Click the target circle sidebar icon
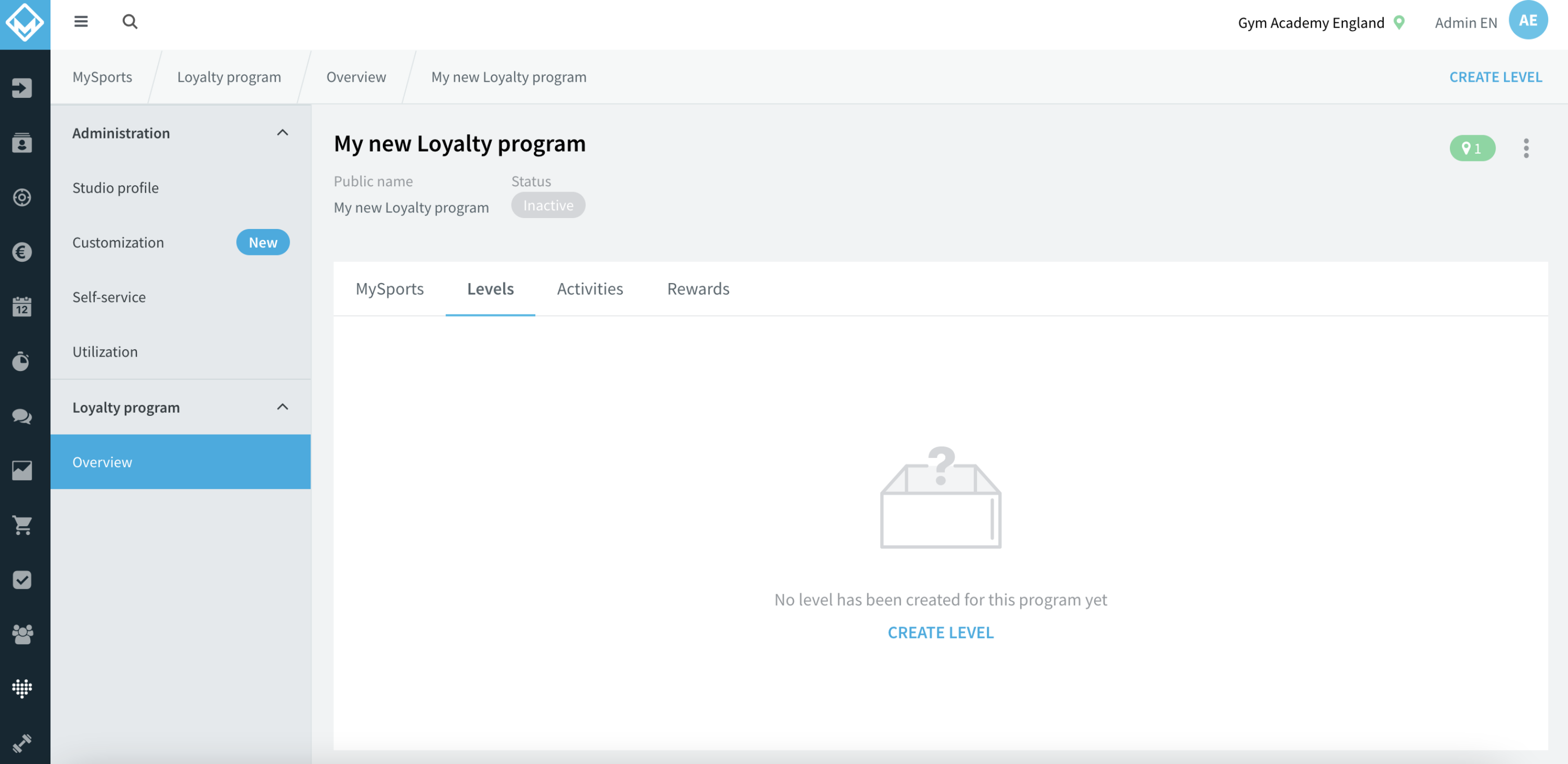1568x764 pixels. click(22, 197)
